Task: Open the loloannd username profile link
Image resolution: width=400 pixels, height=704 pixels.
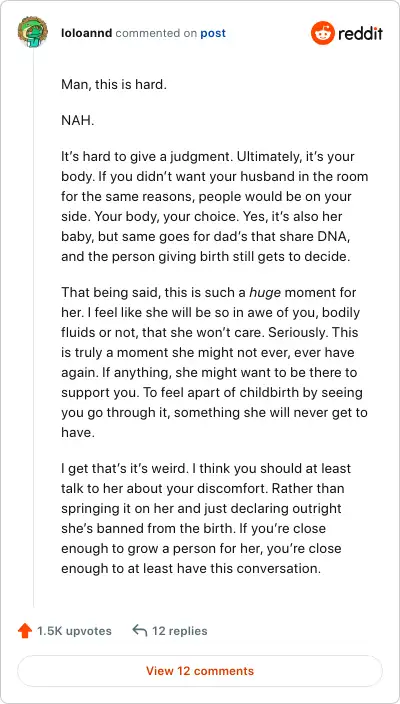Action: [87, 33]
